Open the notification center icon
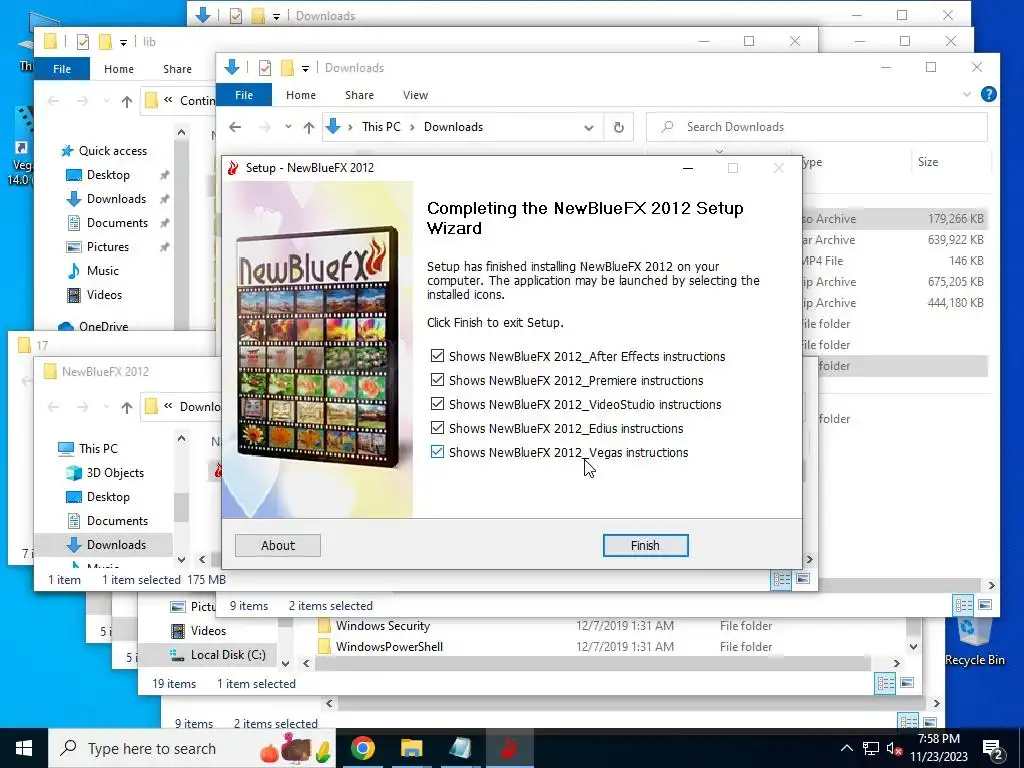 point(993,749)
